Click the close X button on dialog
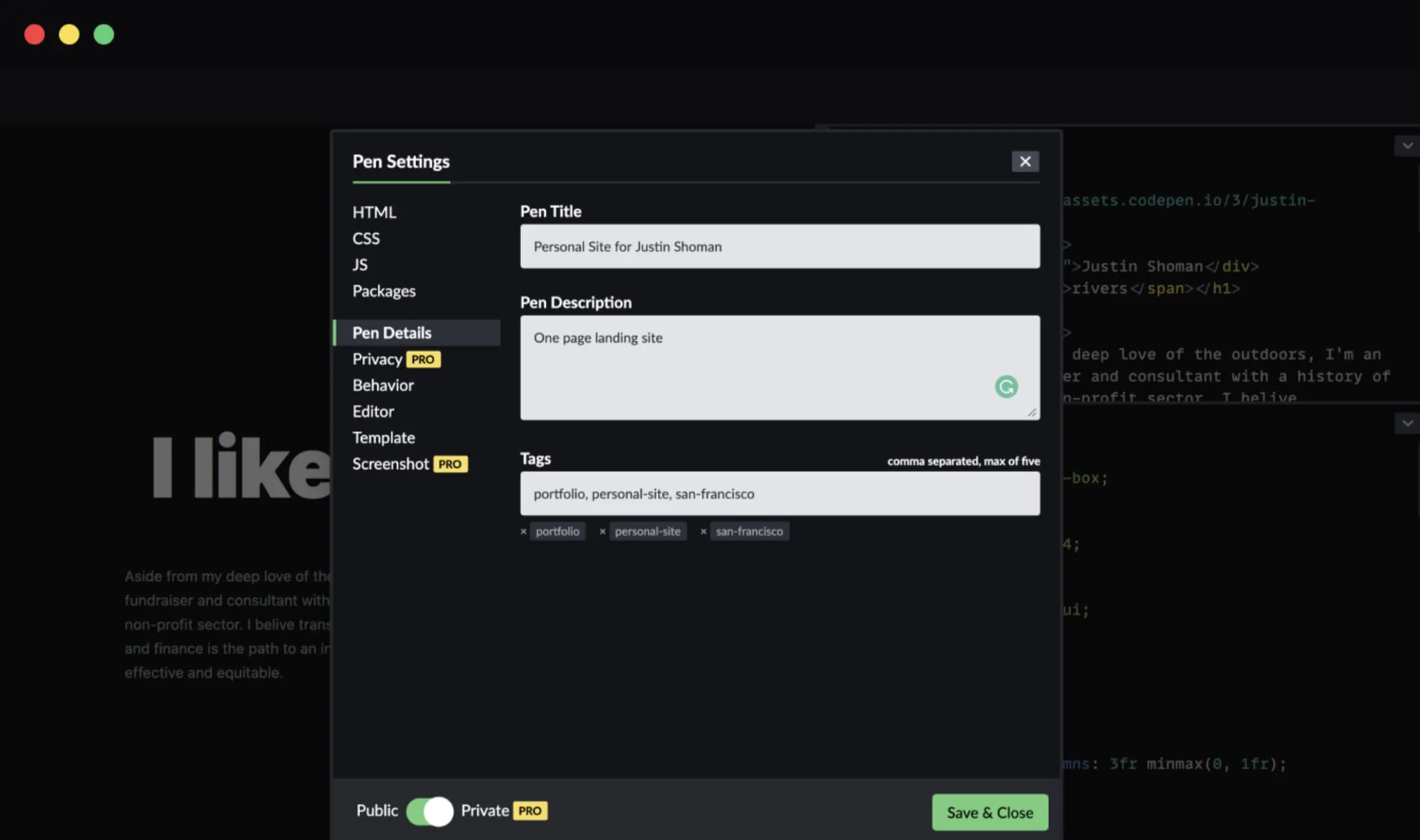This screenshot has width=1420, height=840. [1025, 161]
